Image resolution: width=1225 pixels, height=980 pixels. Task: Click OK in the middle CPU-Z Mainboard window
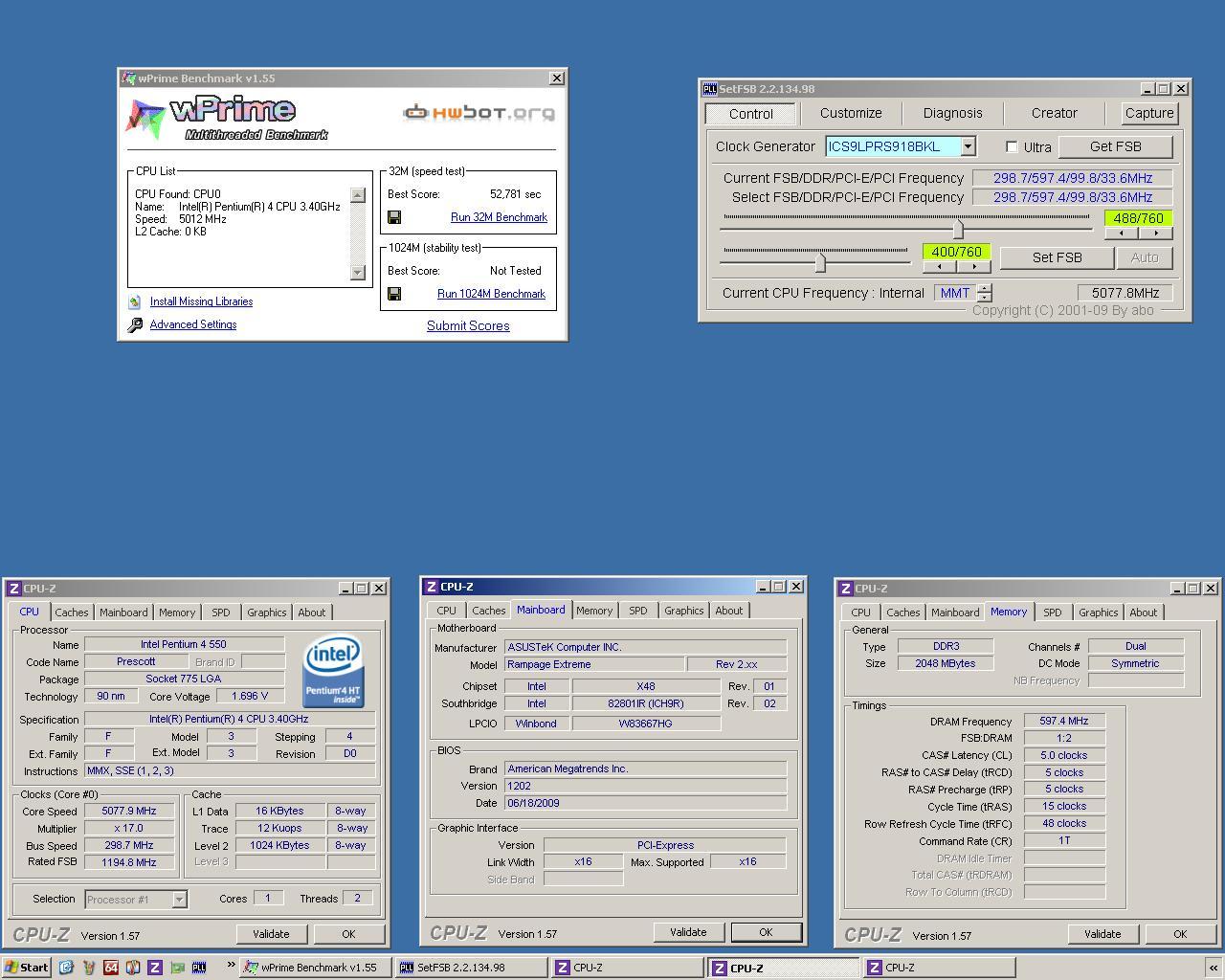766,932
